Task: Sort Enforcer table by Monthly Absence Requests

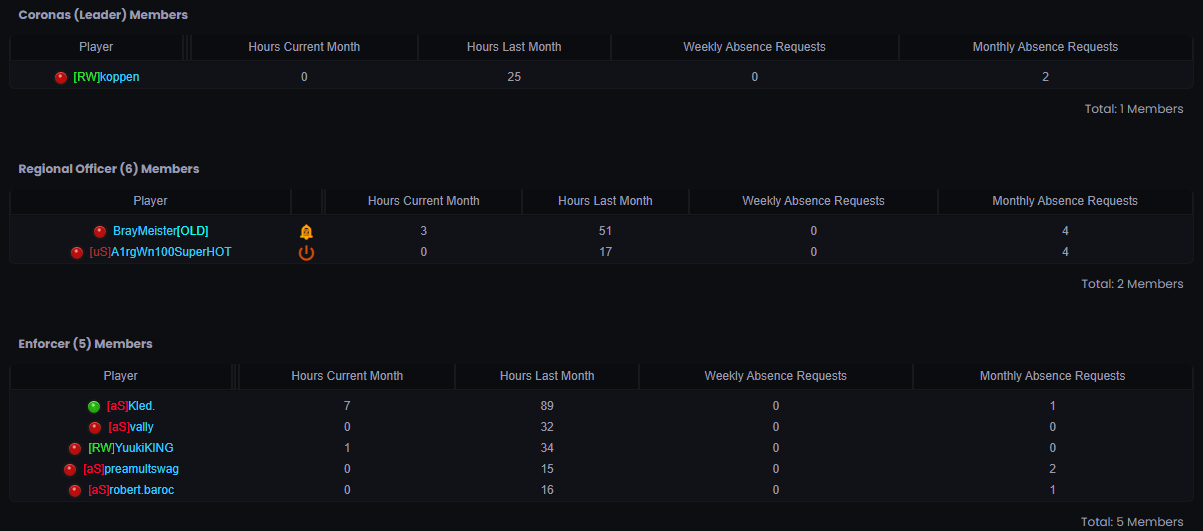Action: point(1052,376)
